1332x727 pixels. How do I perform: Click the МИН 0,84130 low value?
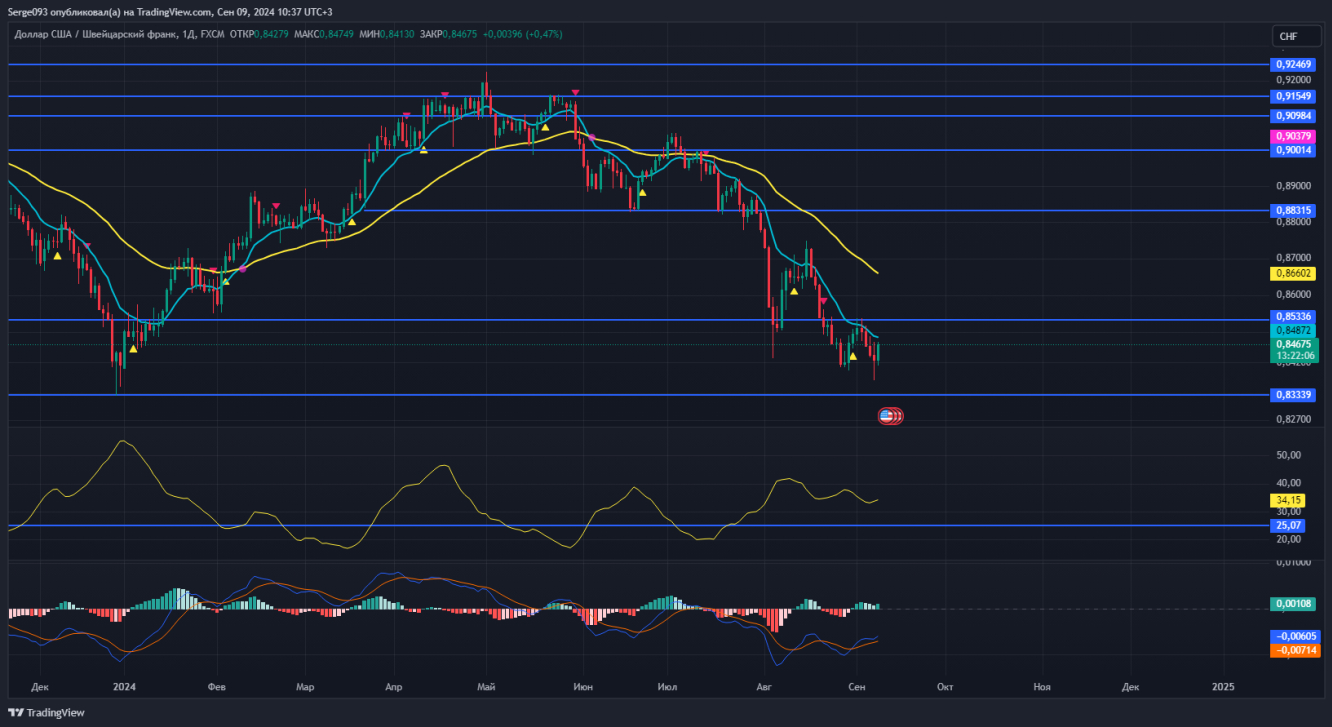(x=387, y=34)
